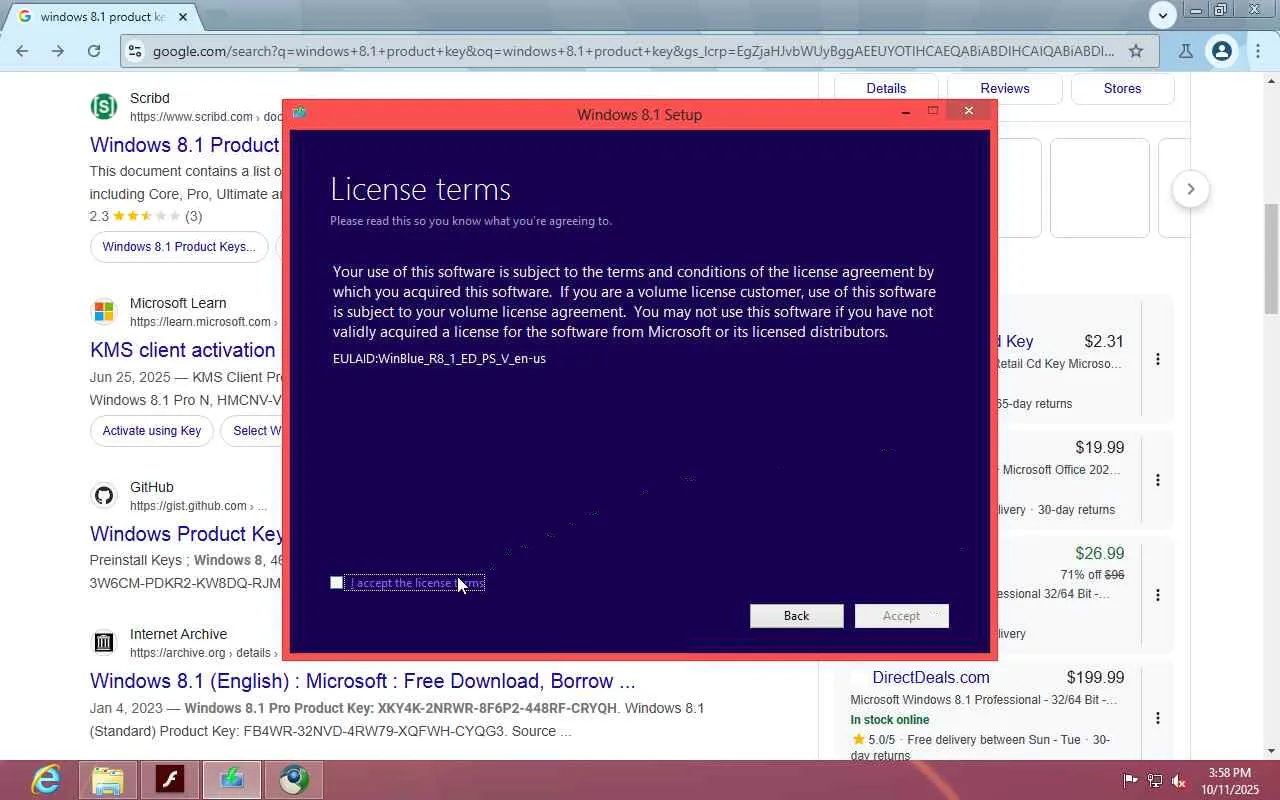Expand the Chrome tab search dropdown
Image resolution: width=1280 pixels, height=800 pixels.
pos(1162,15)
